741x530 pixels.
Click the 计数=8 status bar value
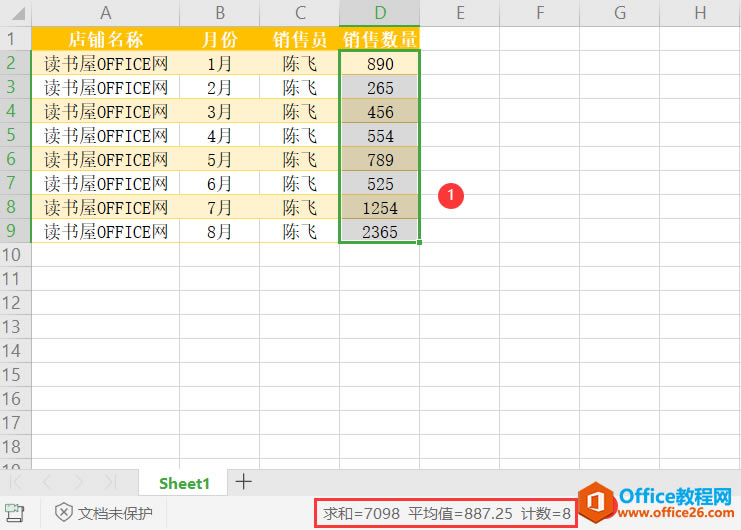point(546,513)
